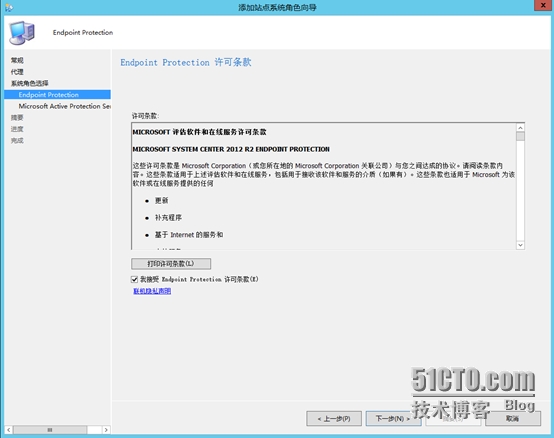Click MICROSOFT SYSTEM CENTER 2012 R2 heading
The width and height of the screenshot is (554, 438).
coord(231,149)
